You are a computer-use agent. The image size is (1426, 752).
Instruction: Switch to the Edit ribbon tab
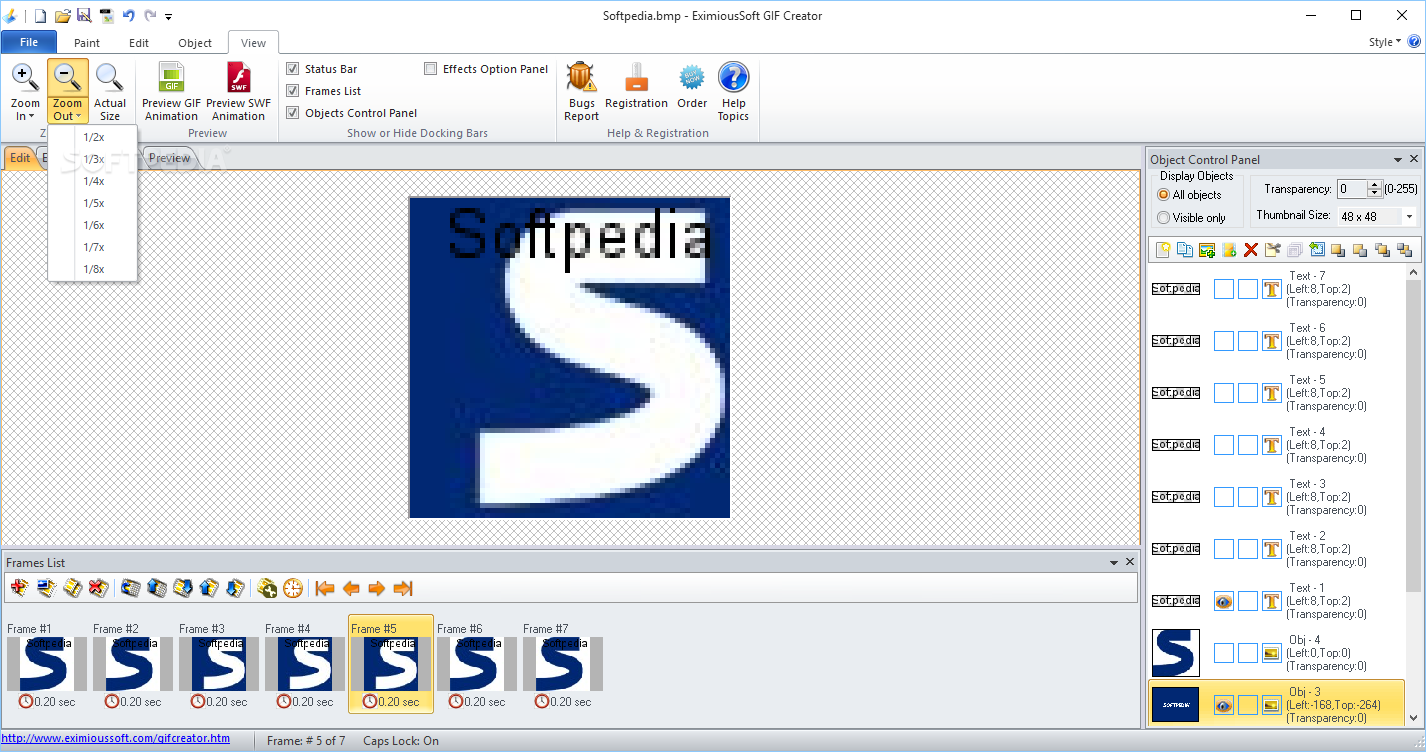[x=139, y=43]
